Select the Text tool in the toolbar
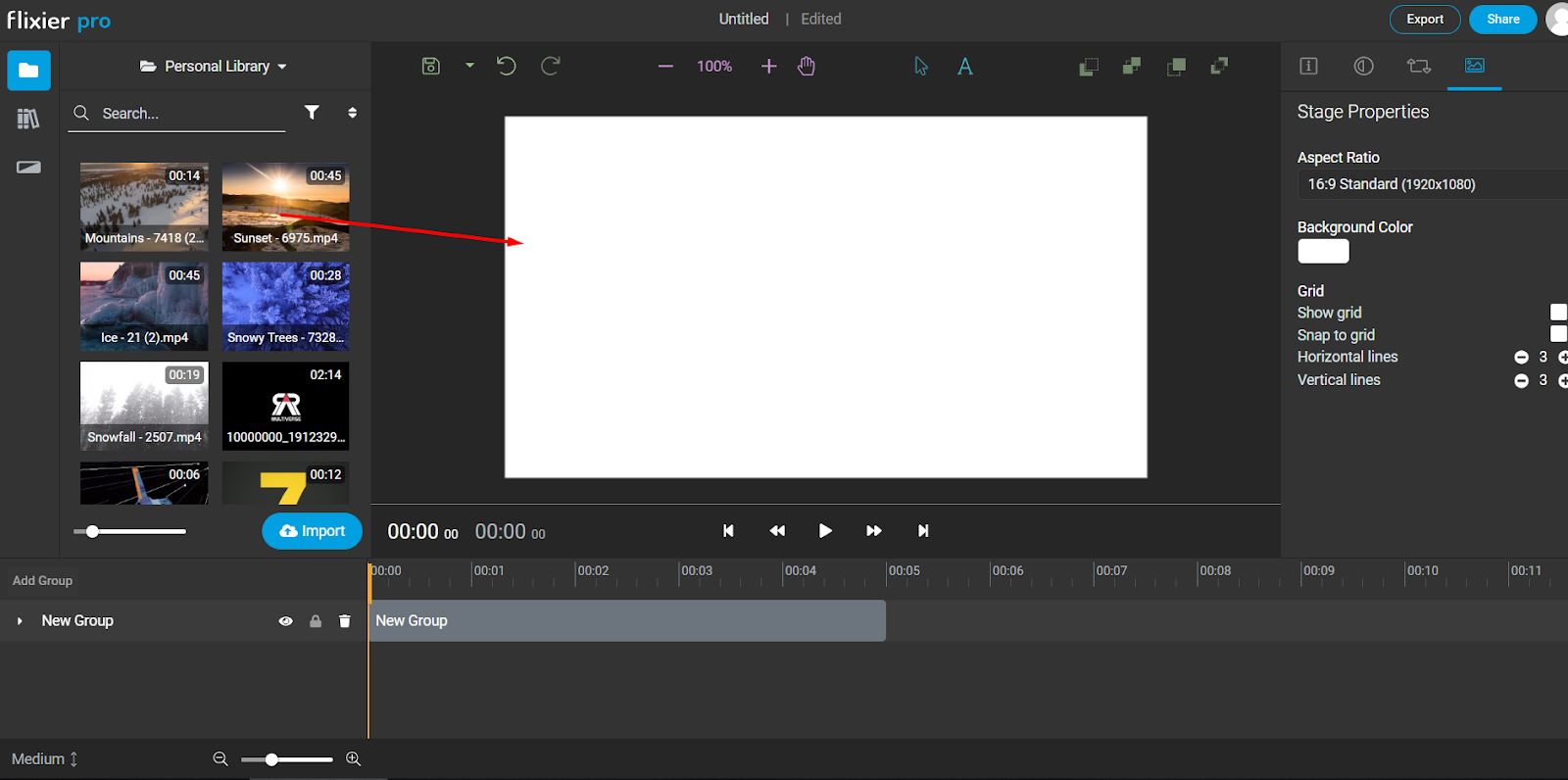Screen dimensions: 1568x780 tap(965, 67)
